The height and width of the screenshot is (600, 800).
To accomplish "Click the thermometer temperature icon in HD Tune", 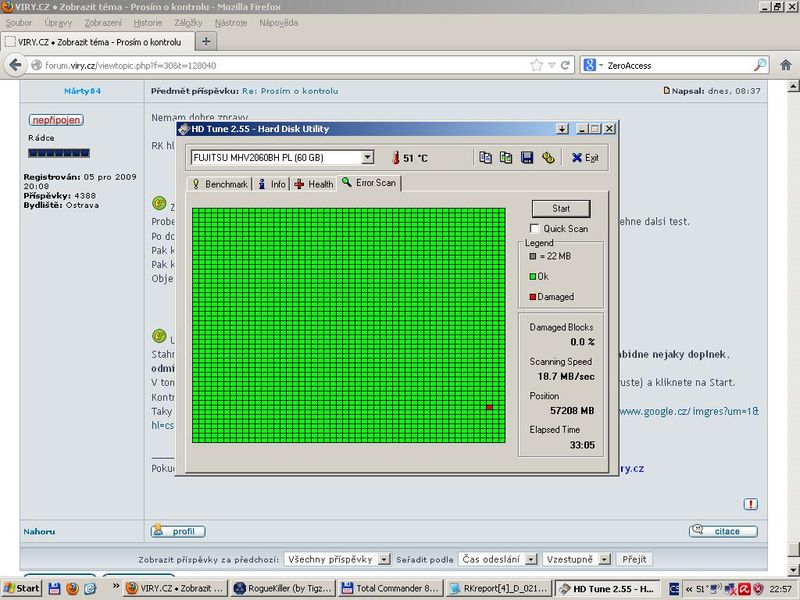I will pyautogui.click(x=395, y=158).
